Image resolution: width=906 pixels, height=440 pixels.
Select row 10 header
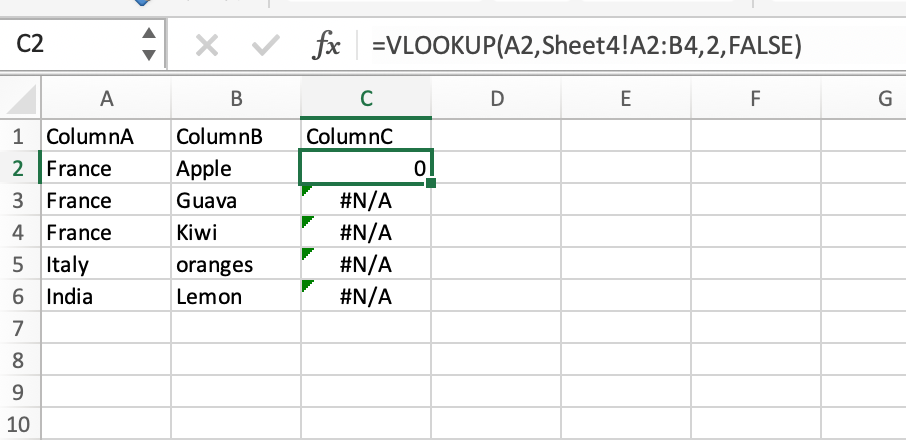18,424
